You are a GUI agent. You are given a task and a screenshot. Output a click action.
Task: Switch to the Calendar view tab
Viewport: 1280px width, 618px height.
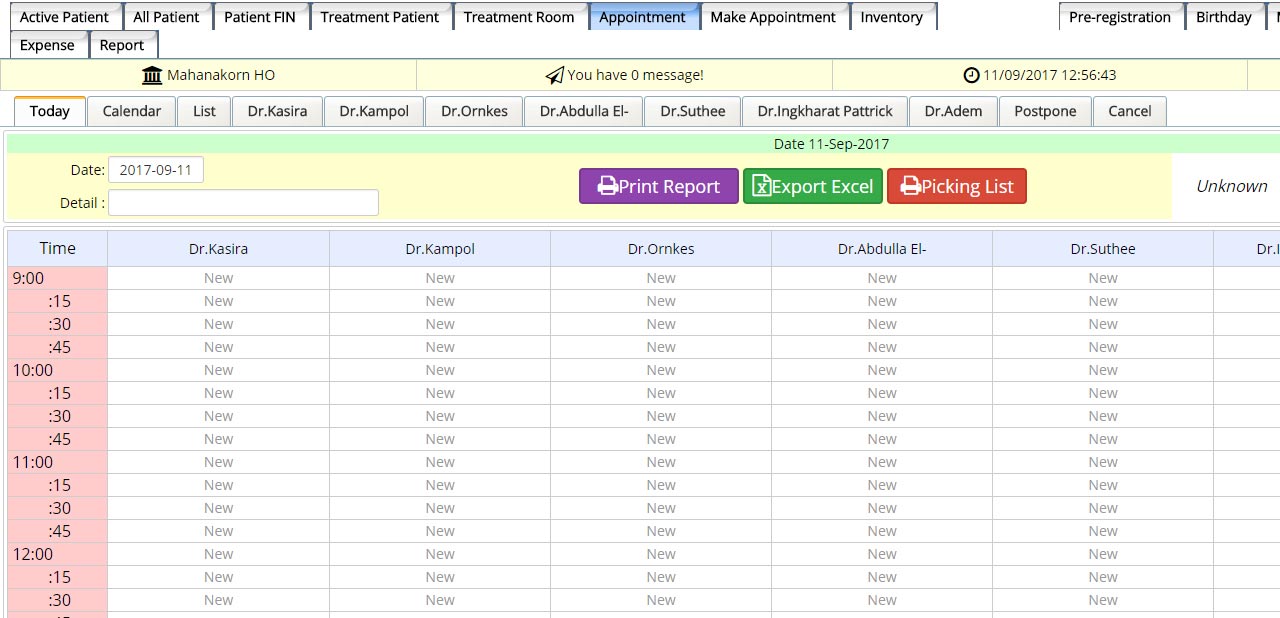(131, 111)
